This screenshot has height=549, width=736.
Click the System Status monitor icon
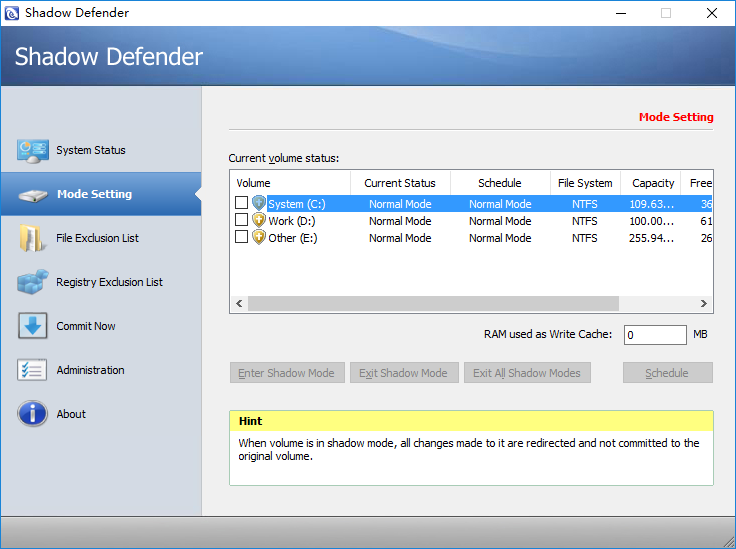32,151
